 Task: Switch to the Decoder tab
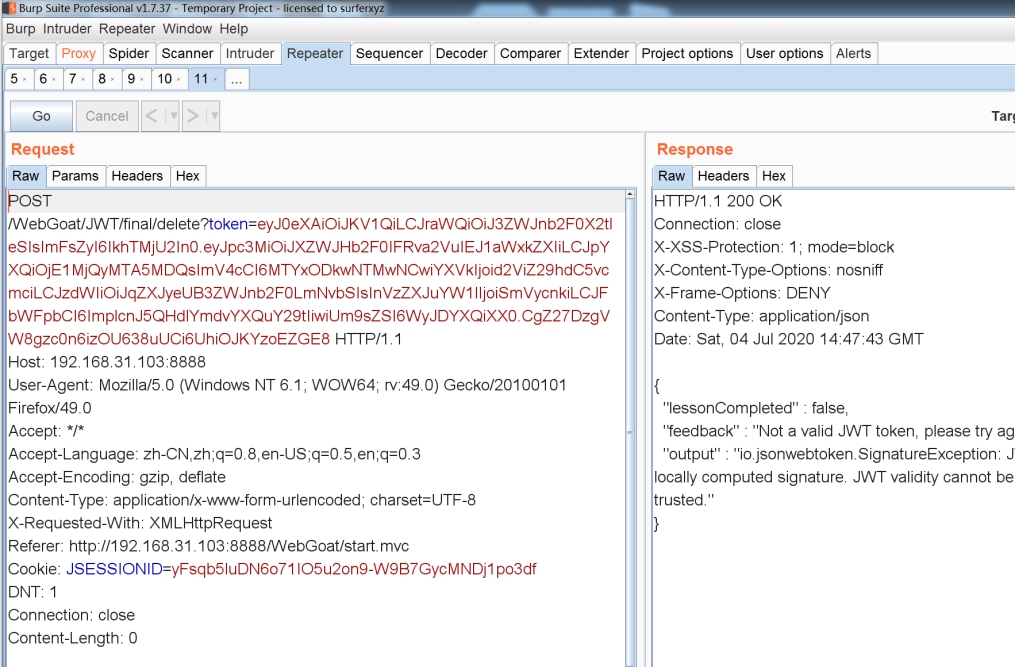(461, 53)
